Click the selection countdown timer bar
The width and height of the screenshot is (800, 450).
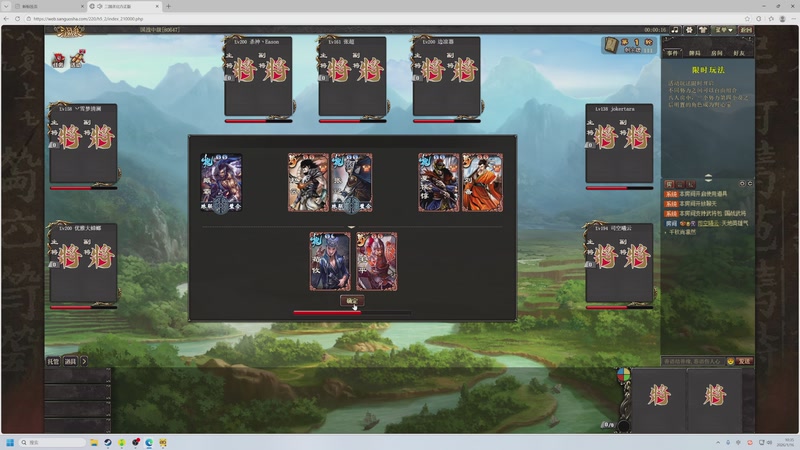(352, 312)
